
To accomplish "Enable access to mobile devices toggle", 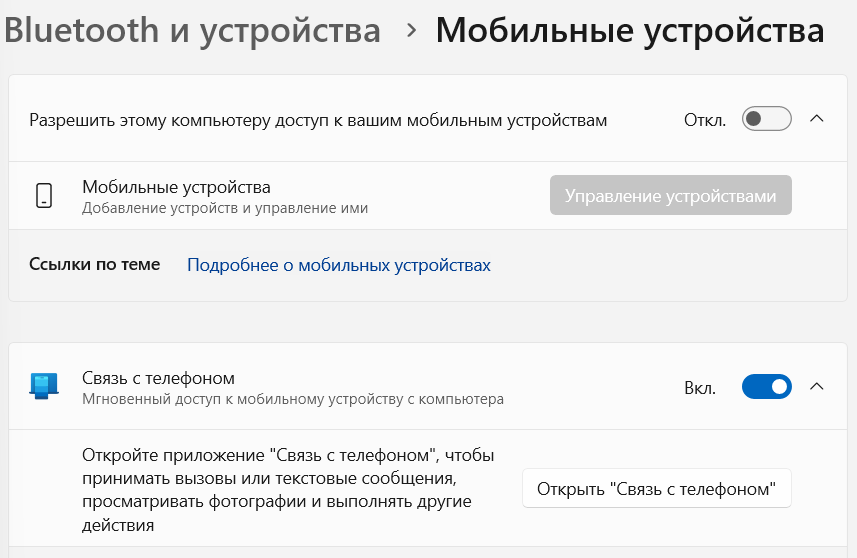I will (766, 119).
